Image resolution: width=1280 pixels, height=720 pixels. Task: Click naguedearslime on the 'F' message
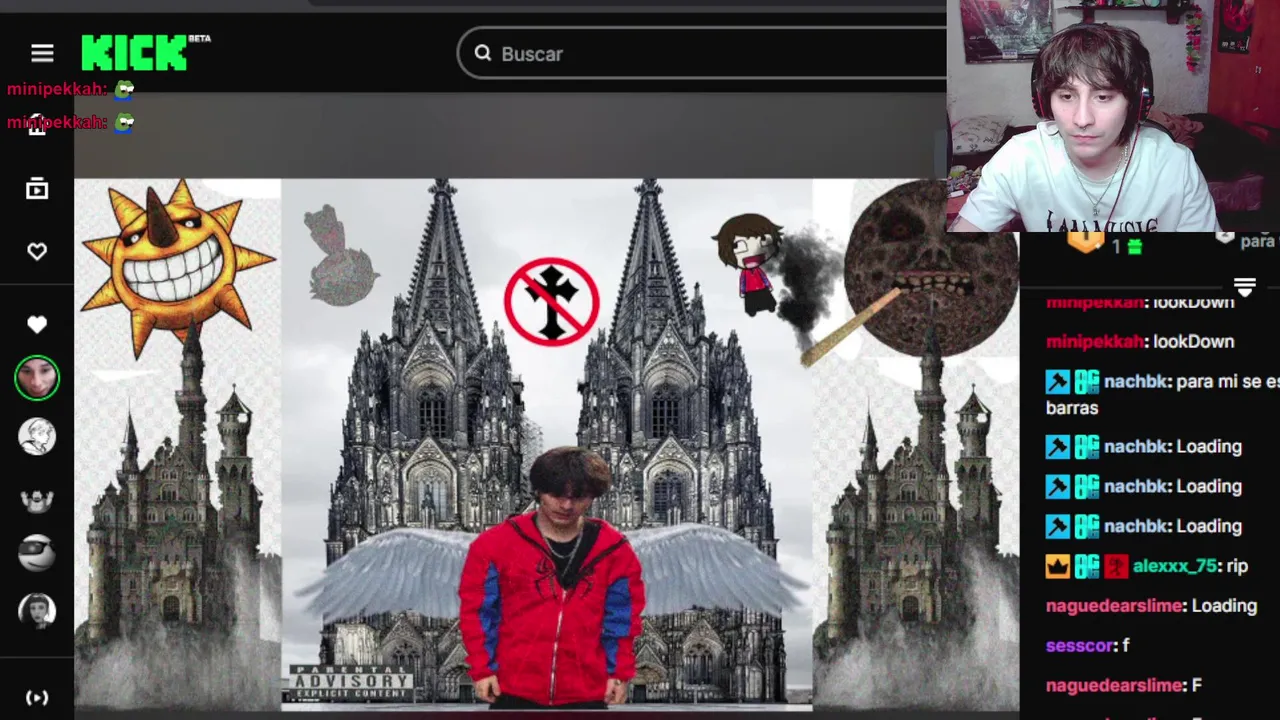click(x=1114, y=685)
